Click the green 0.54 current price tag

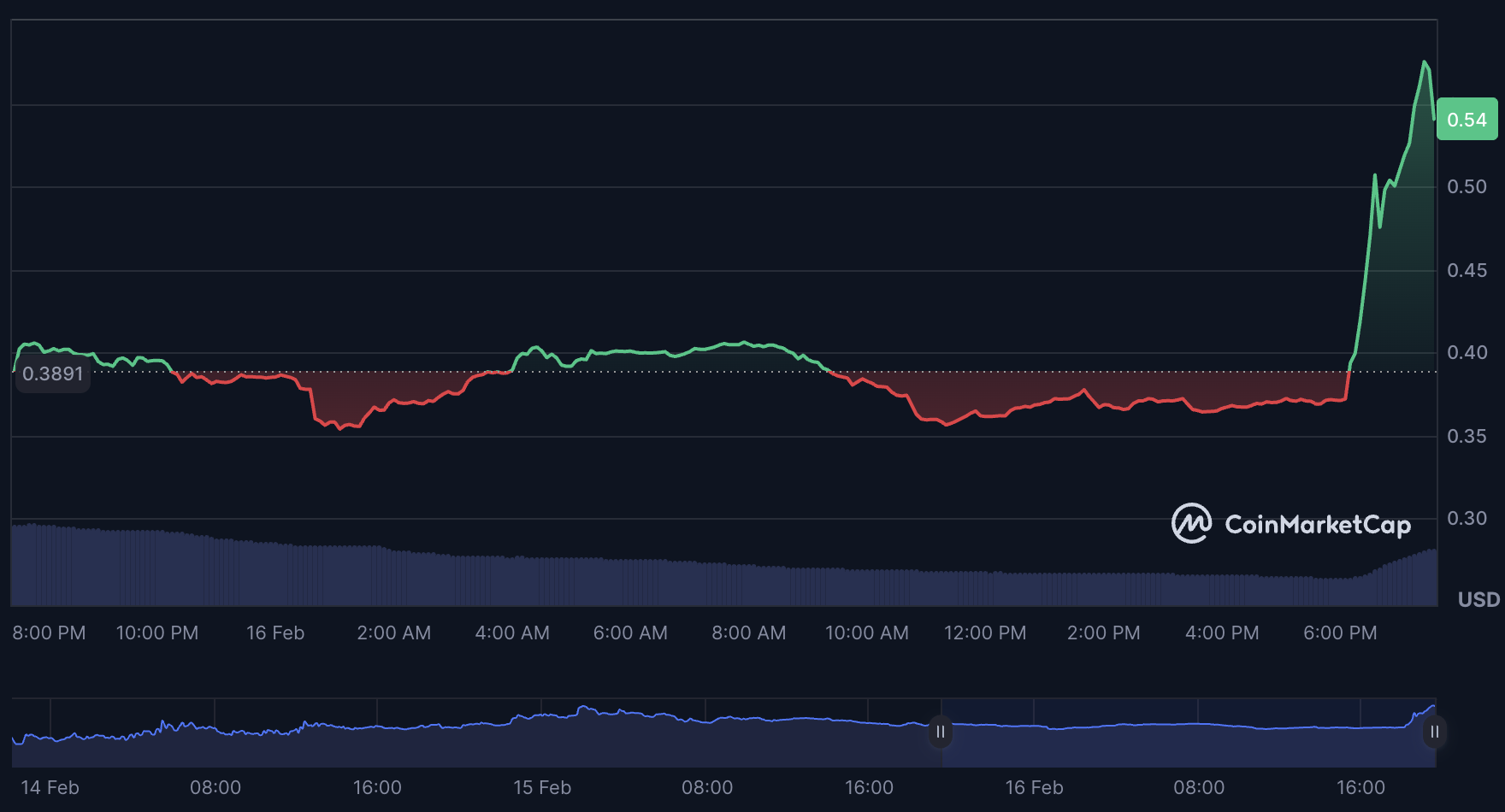[x=1467, y=120]
